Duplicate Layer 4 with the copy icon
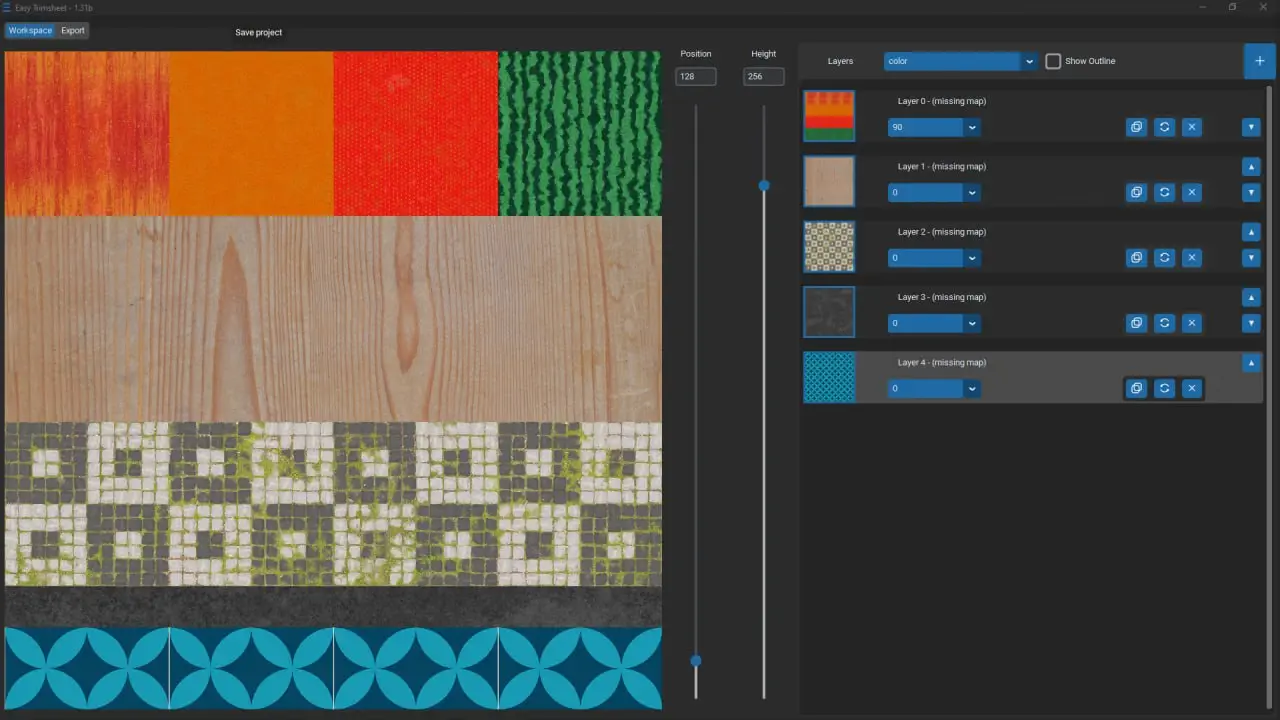The image size is (1280, 720). point(1136,388)
